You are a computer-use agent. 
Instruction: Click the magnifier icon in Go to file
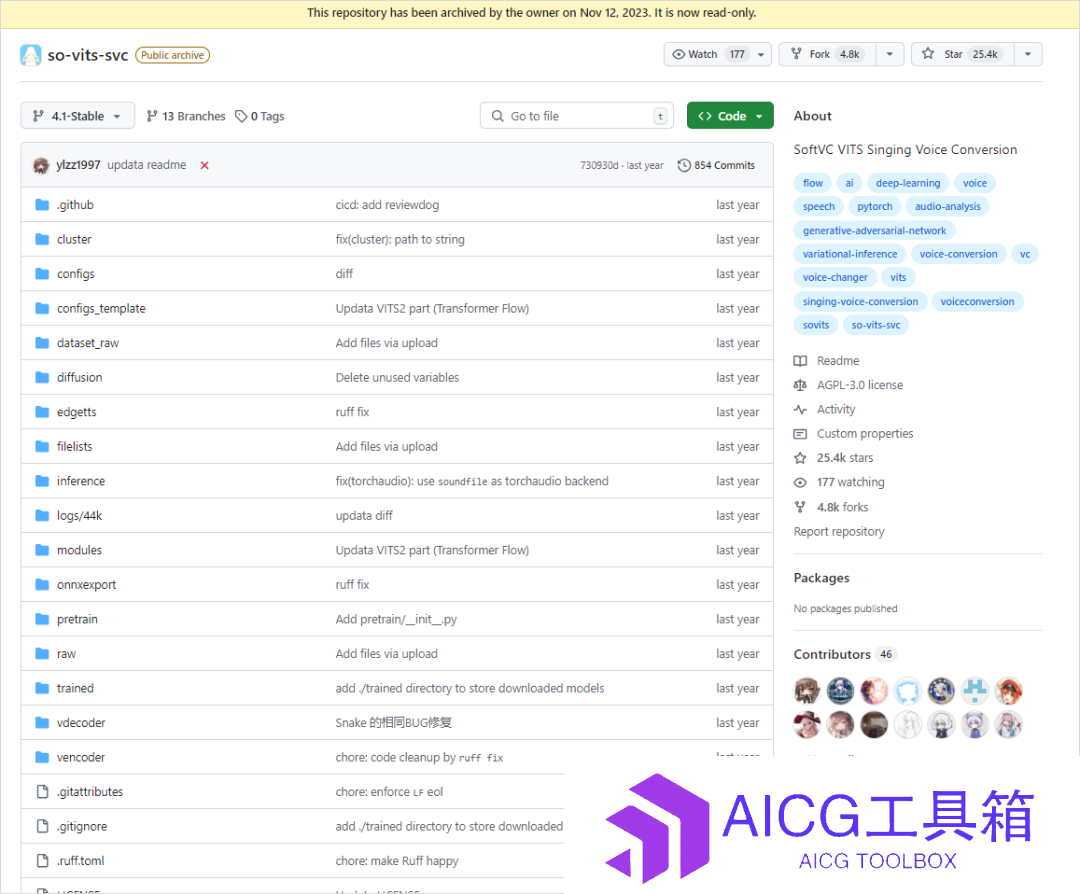[497, 116]
